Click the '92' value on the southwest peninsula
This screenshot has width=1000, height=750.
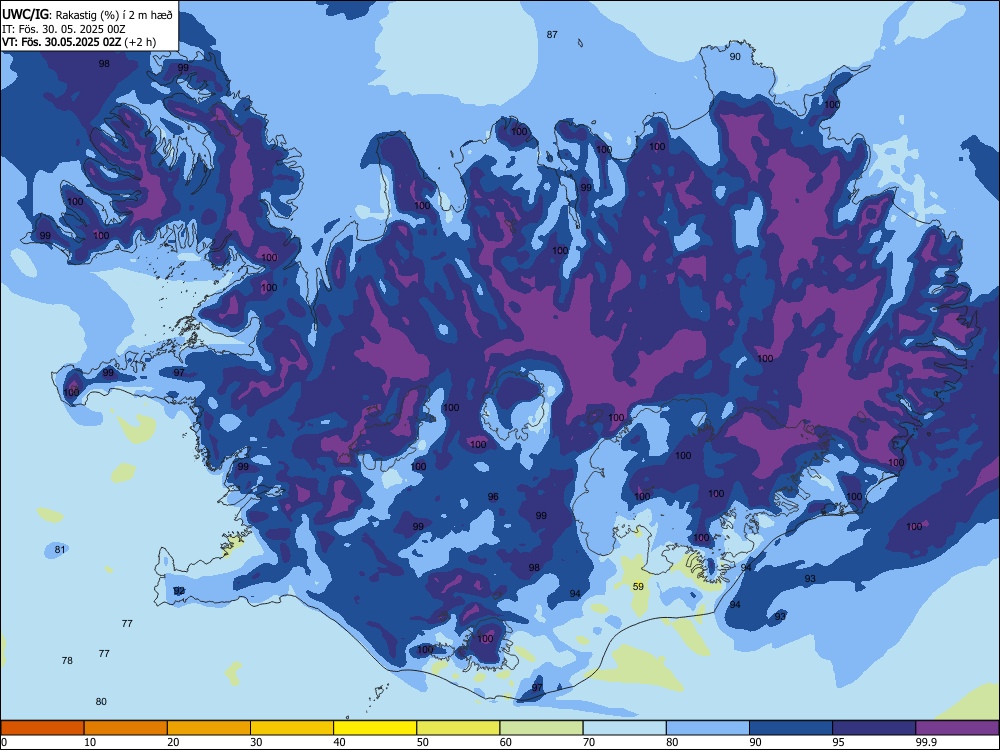pos(179,591)
